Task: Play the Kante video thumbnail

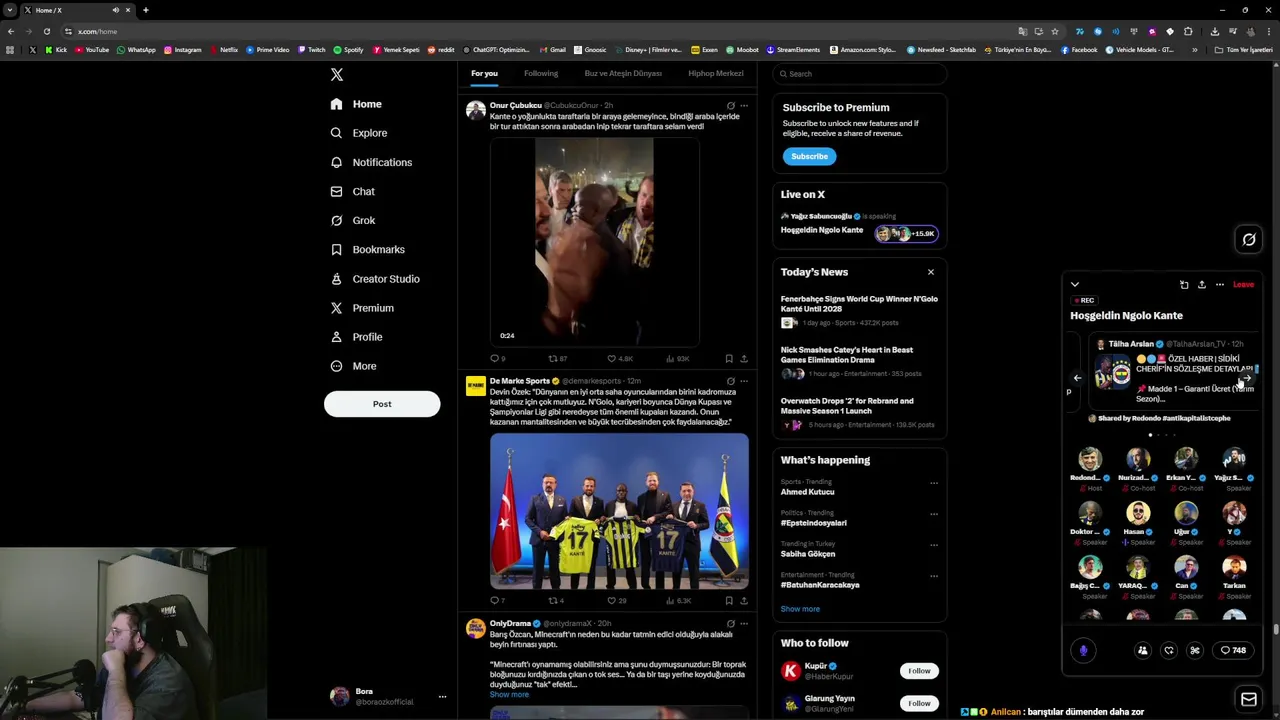Action: click(594, 241)
